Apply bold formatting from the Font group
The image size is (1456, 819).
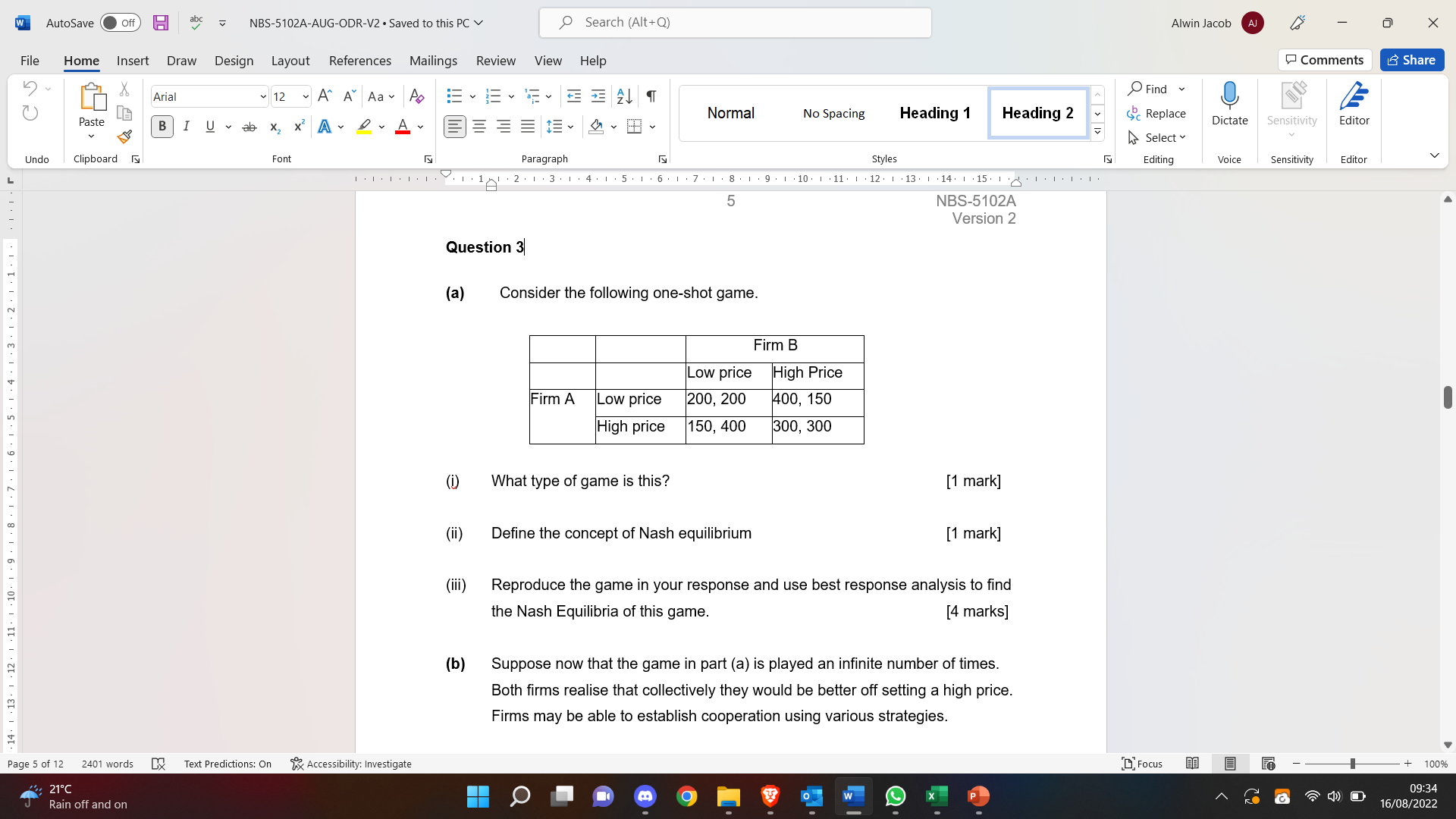[x=162, y=127]
